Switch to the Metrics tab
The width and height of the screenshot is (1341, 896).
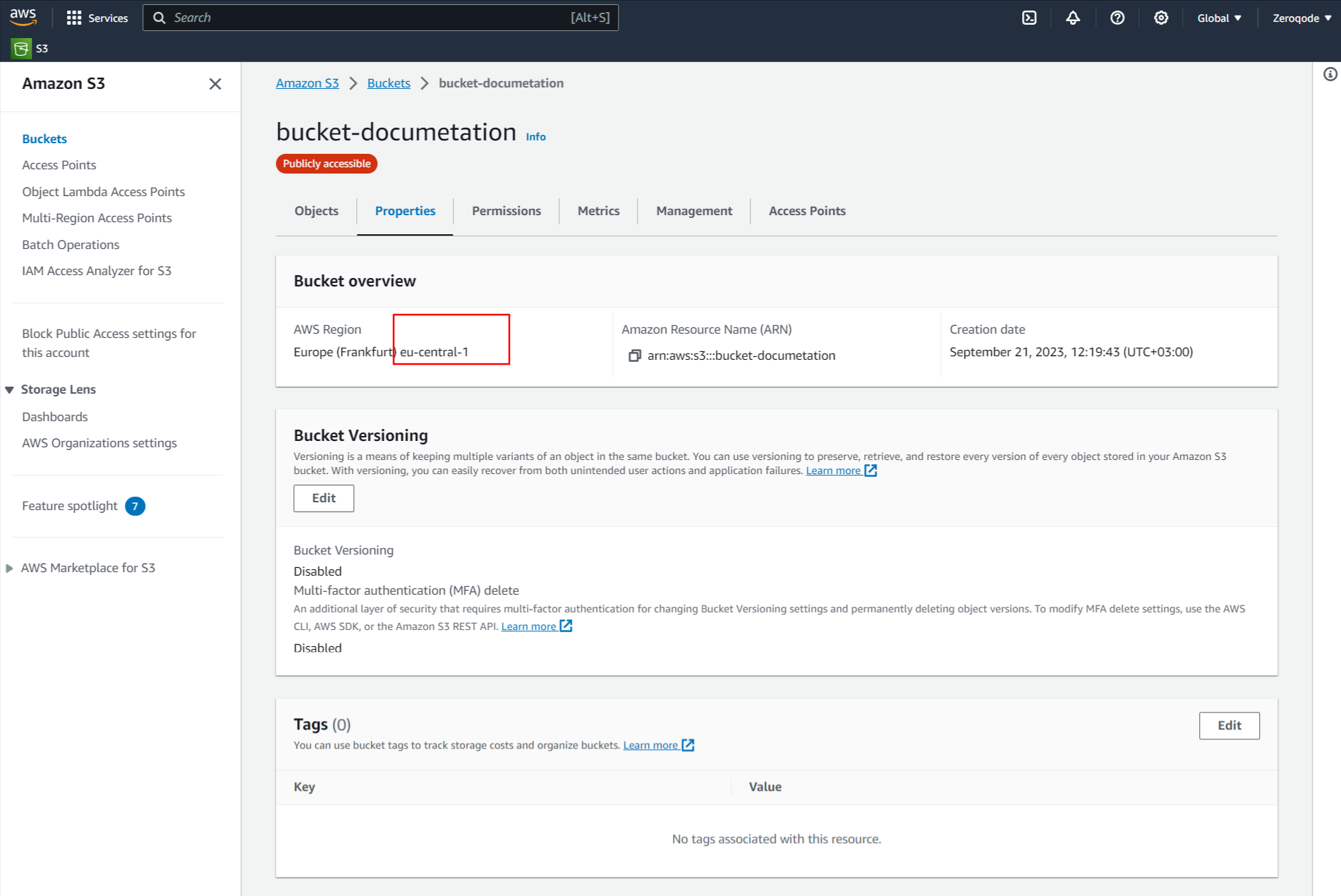(x=598, y=211)
